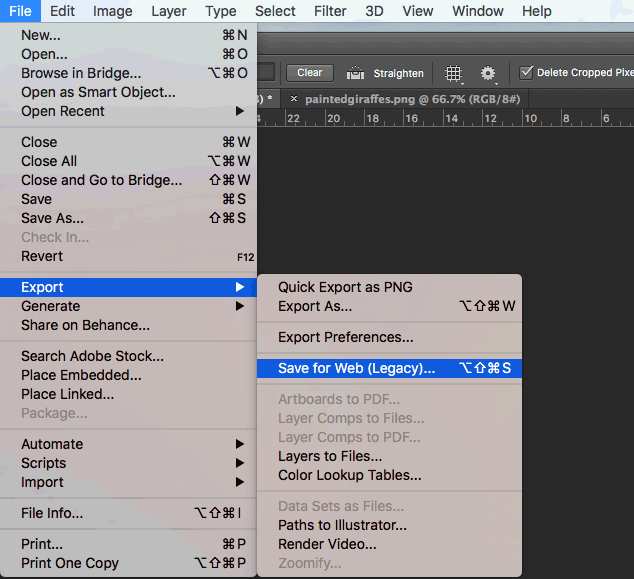Open the Filter menu in menu bar
This screenshot has height=579, width=634.
331,11
